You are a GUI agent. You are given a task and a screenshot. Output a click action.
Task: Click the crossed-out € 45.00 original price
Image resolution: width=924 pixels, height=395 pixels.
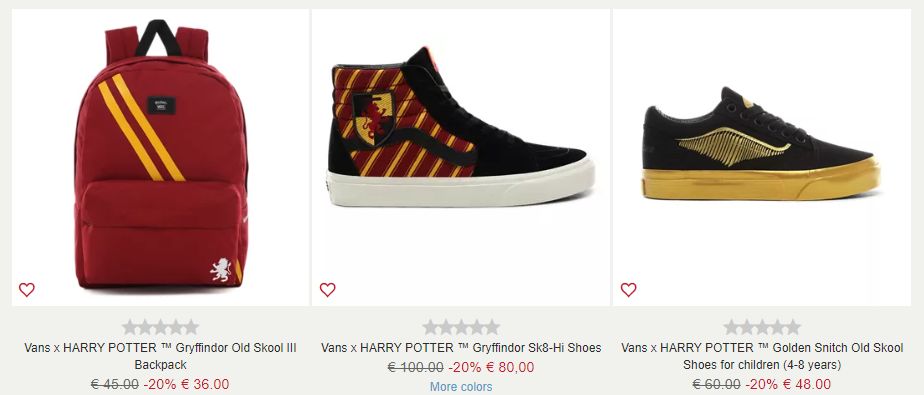[115, 384]
